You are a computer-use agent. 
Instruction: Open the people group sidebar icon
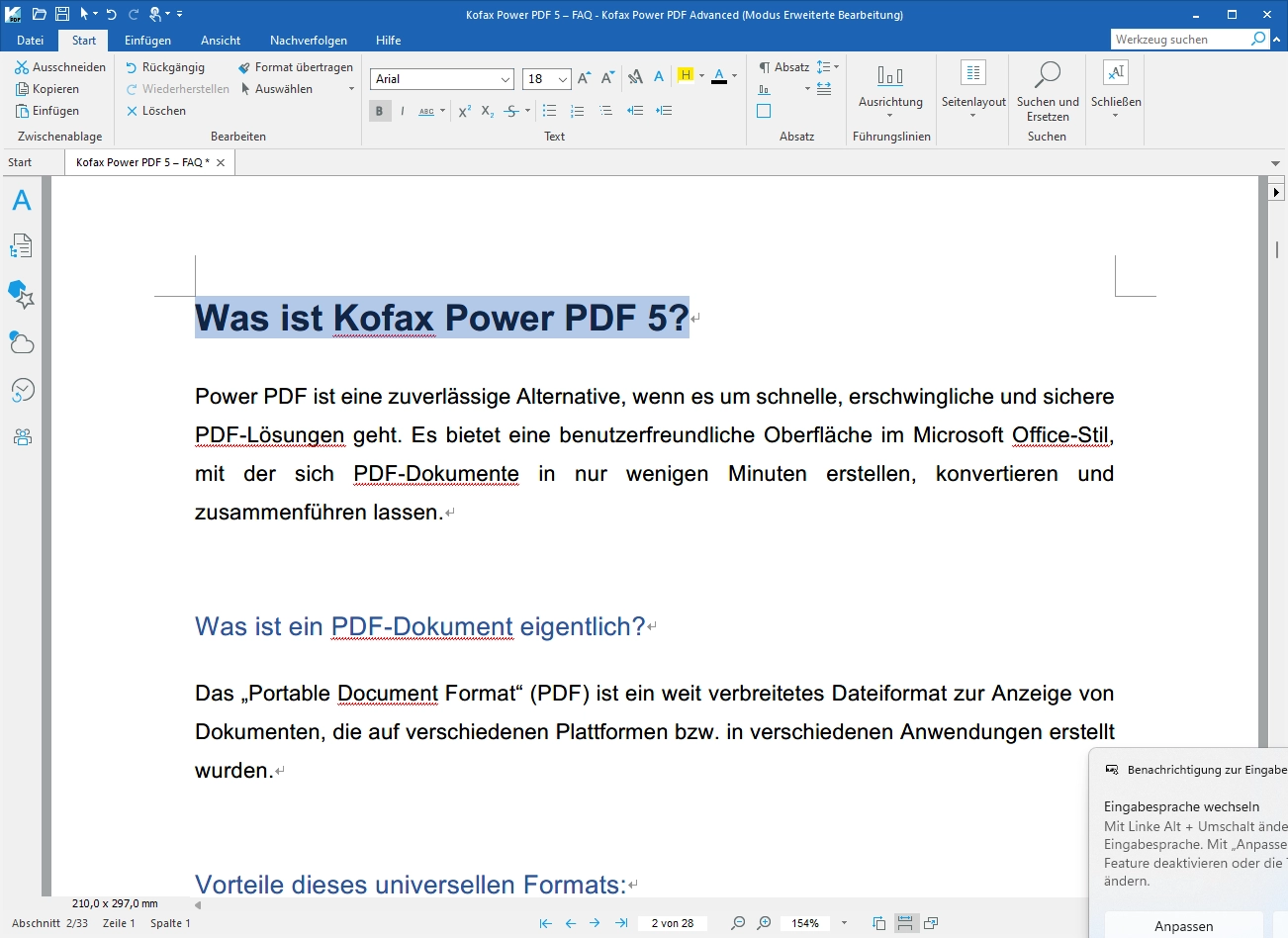pyautogui.click(x=22, y=436)
